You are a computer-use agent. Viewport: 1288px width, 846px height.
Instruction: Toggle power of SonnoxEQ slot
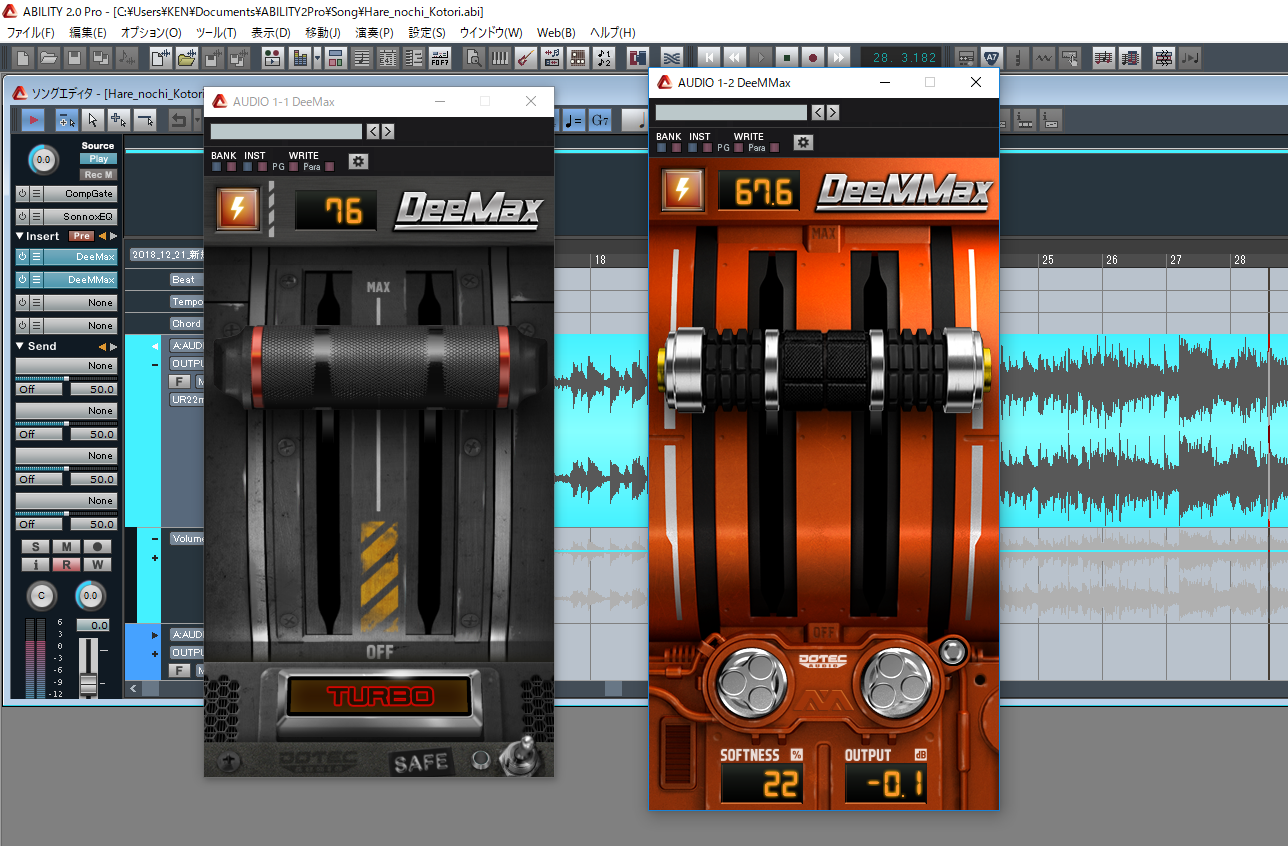click(x=22, y=217)
